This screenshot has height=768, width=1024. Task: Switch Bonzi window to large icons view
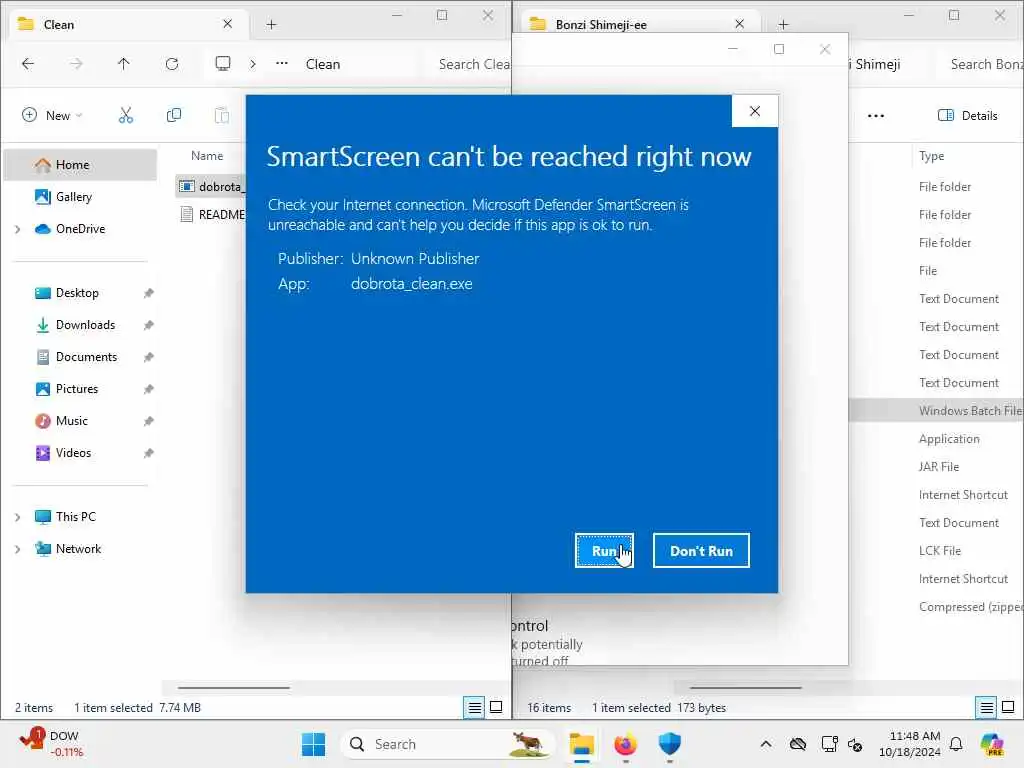1008,707
